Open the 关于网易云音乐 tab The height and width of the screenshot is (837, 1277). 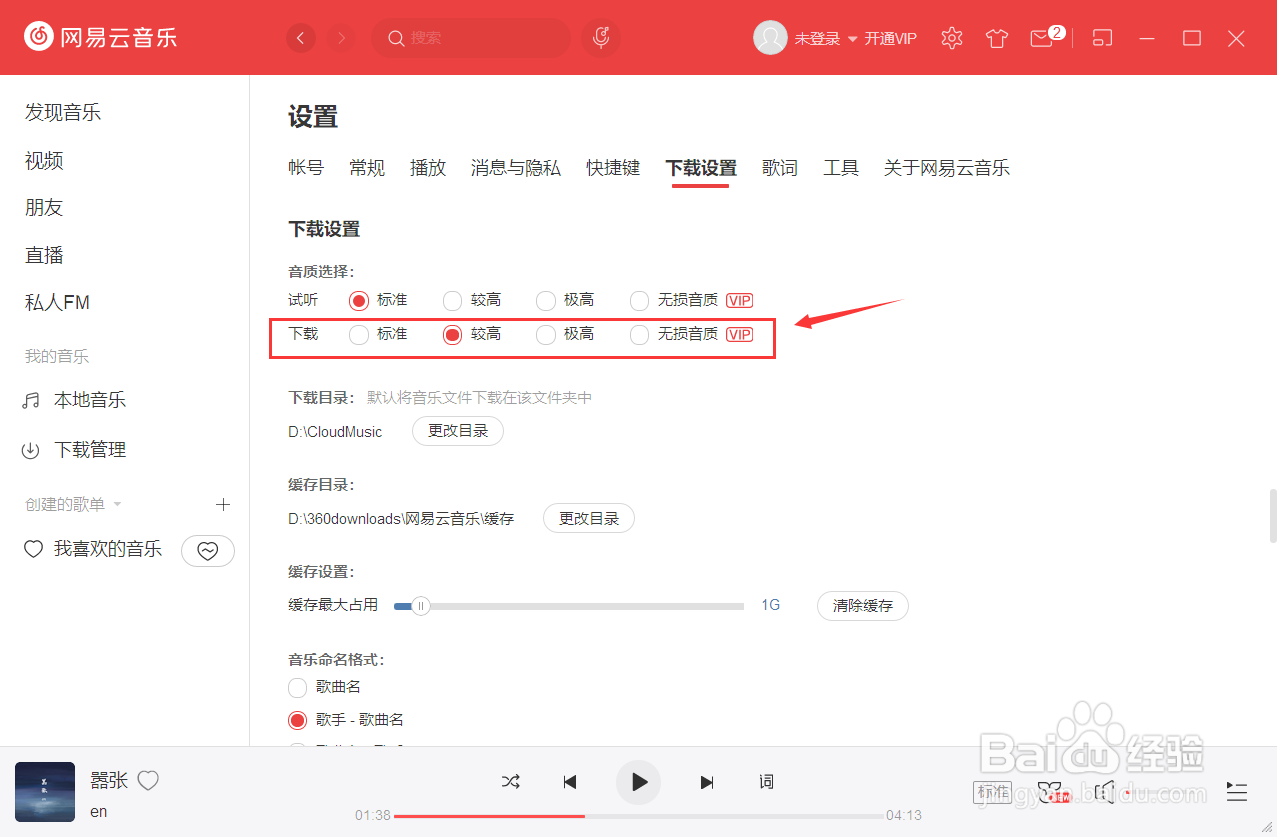(947, 168)
